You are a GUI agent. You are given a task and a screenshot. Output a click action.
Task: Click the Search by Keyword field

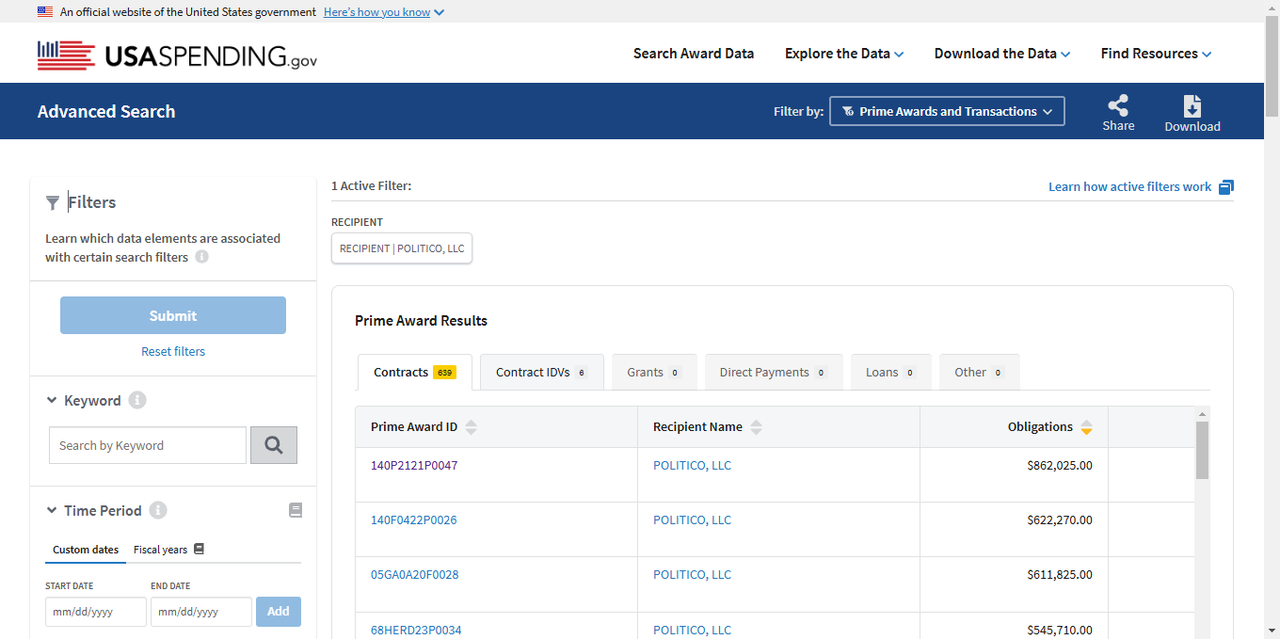coord(147,445)
